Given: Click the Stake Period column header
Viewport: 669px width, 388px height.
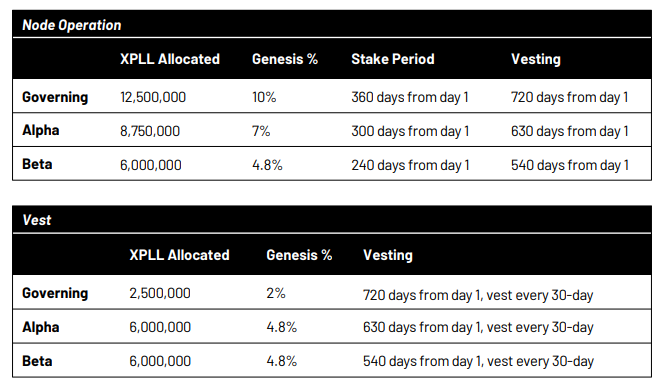Looking at the screenshot, I should point(393,59).
